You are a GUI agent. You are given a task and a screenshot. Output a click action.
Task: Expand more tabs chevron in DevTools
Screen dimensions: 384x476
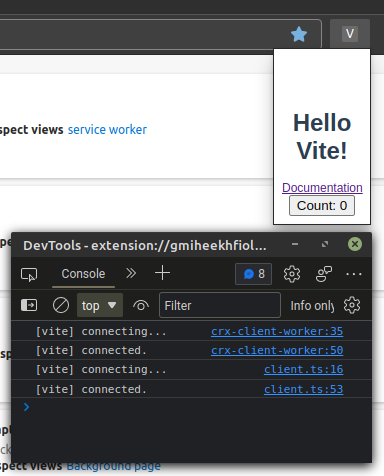tap(131, 273)
